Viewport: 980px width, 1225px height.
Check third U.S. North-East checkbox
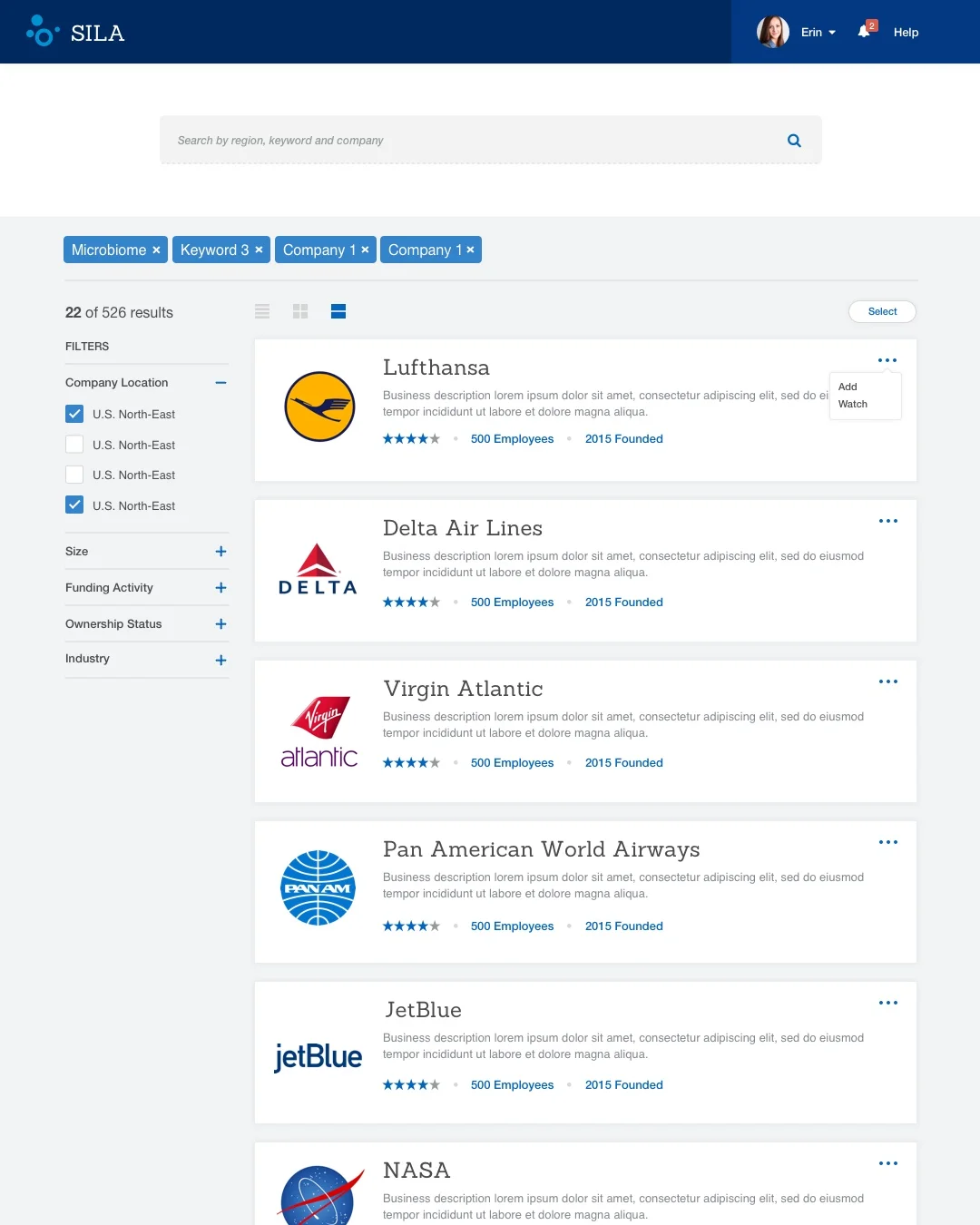74,475
